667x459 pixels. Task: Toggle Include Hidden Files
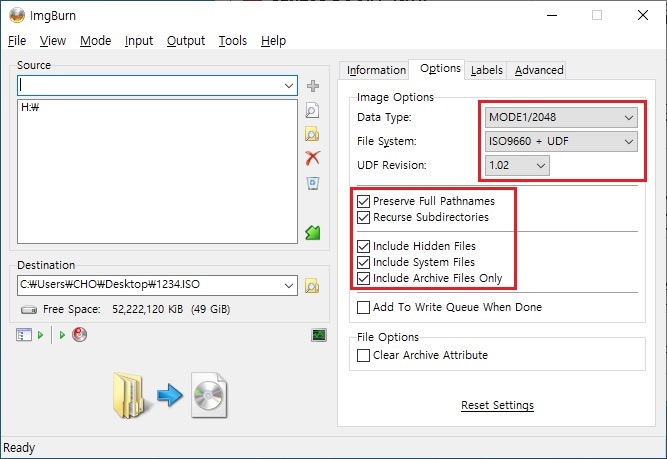click(x=363, y=246)
